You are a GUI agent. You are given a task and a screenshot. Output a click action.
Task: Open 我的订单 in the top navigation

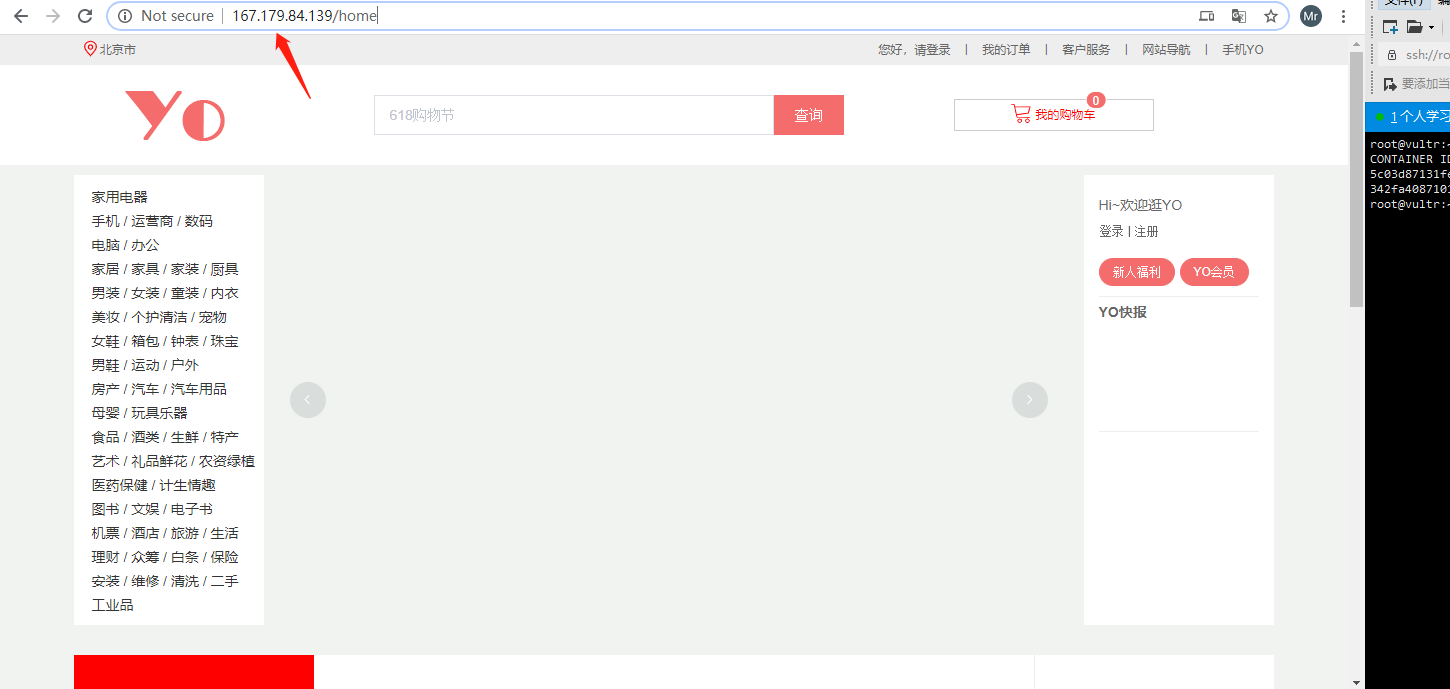(x=1006, y=50)
